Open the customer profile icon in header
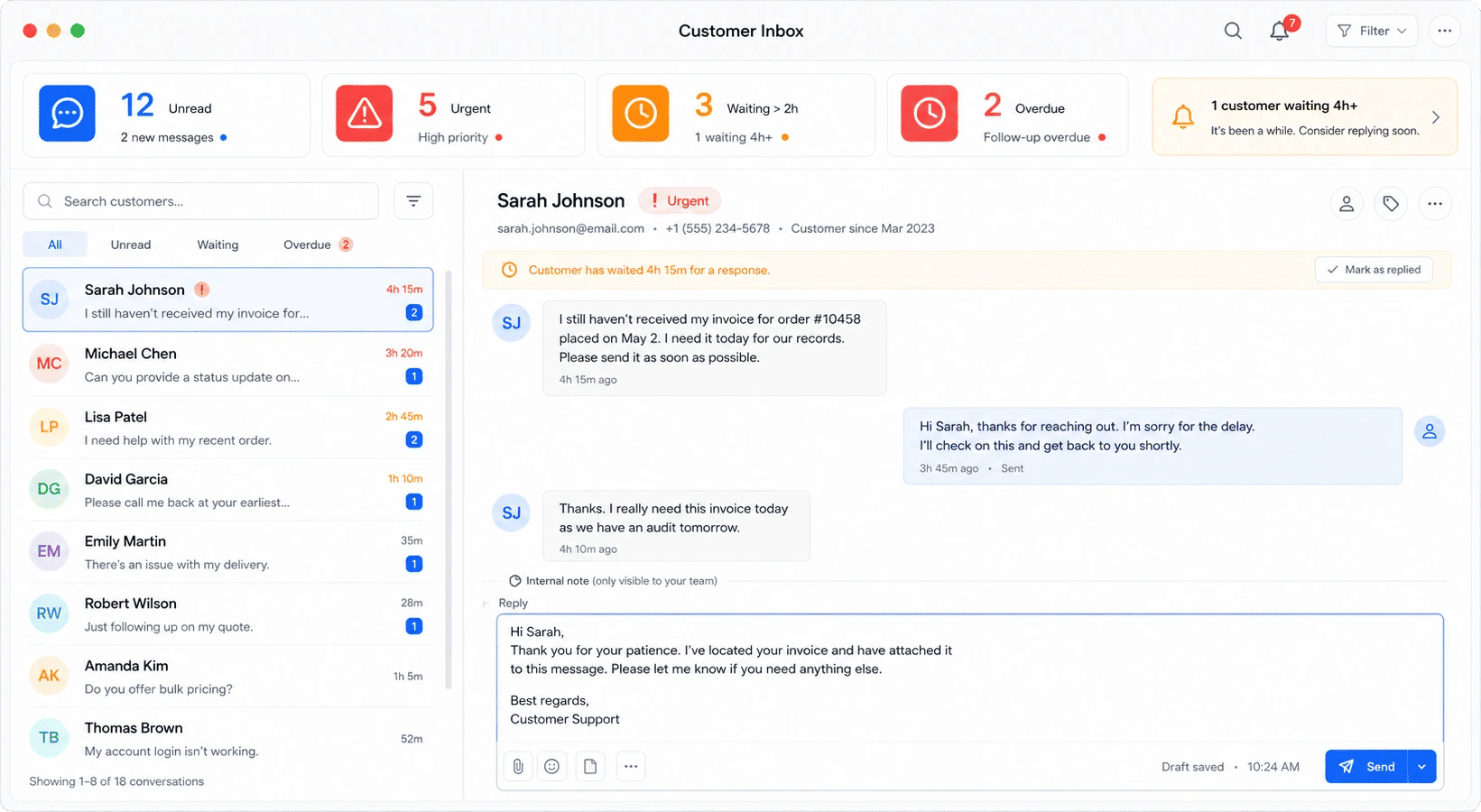1481x812 pixels. point(1347,204)
